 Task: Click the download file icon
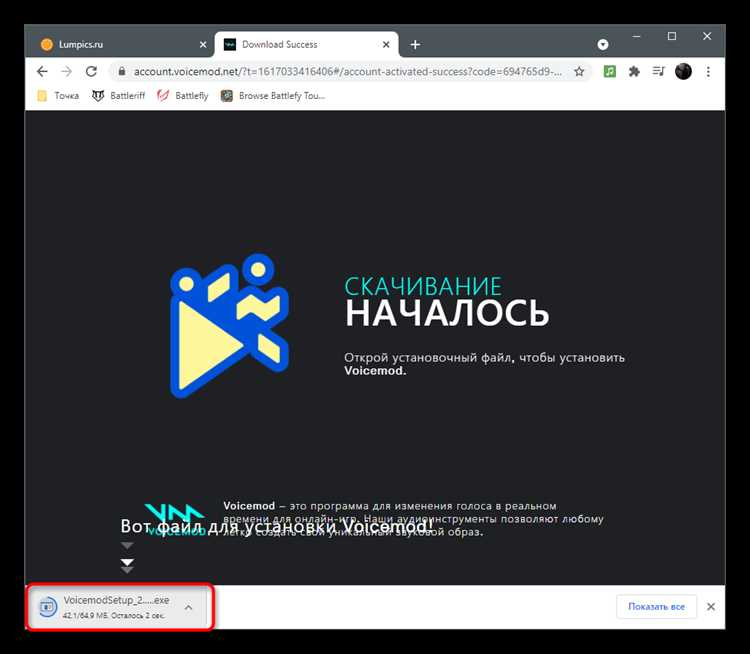coord(47,607)
